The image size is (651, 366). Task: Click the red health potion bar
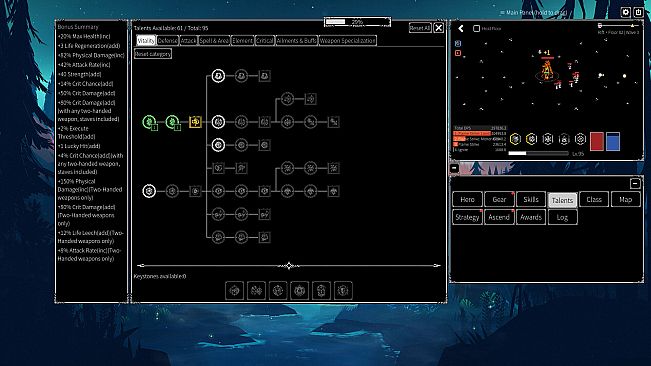(597, 141)
